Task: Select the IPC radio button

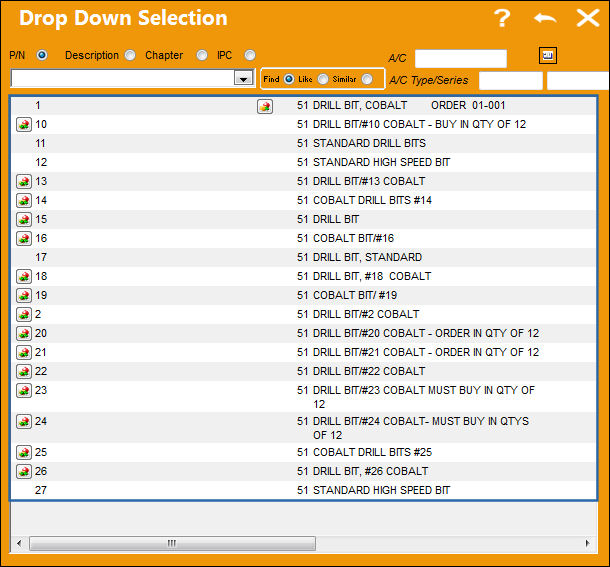Action: [250, 55]
